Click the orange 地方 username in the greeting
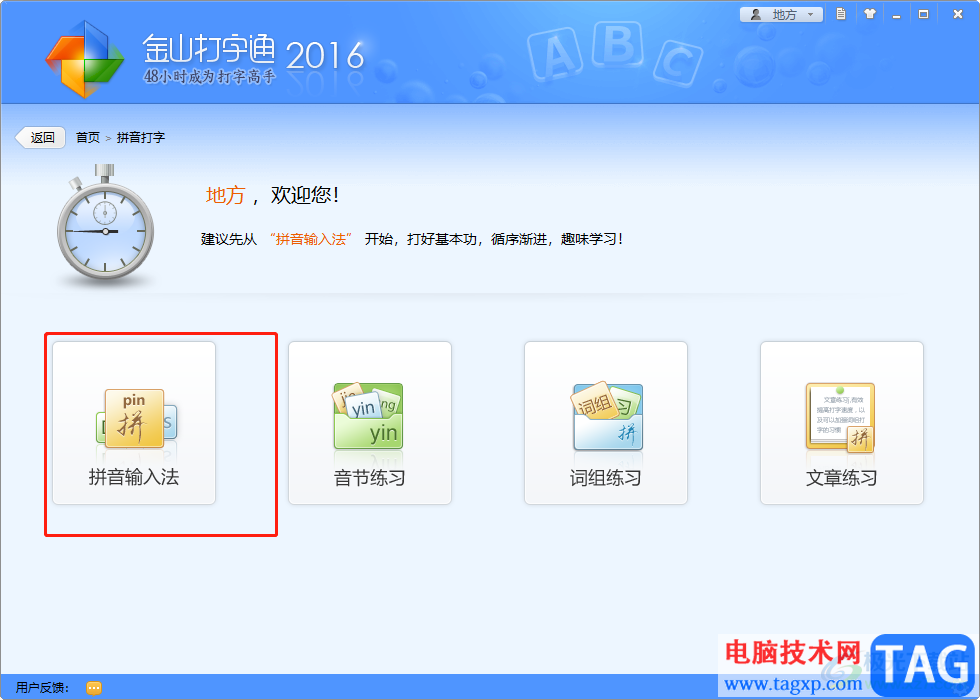980x700 pixels. 226,196
